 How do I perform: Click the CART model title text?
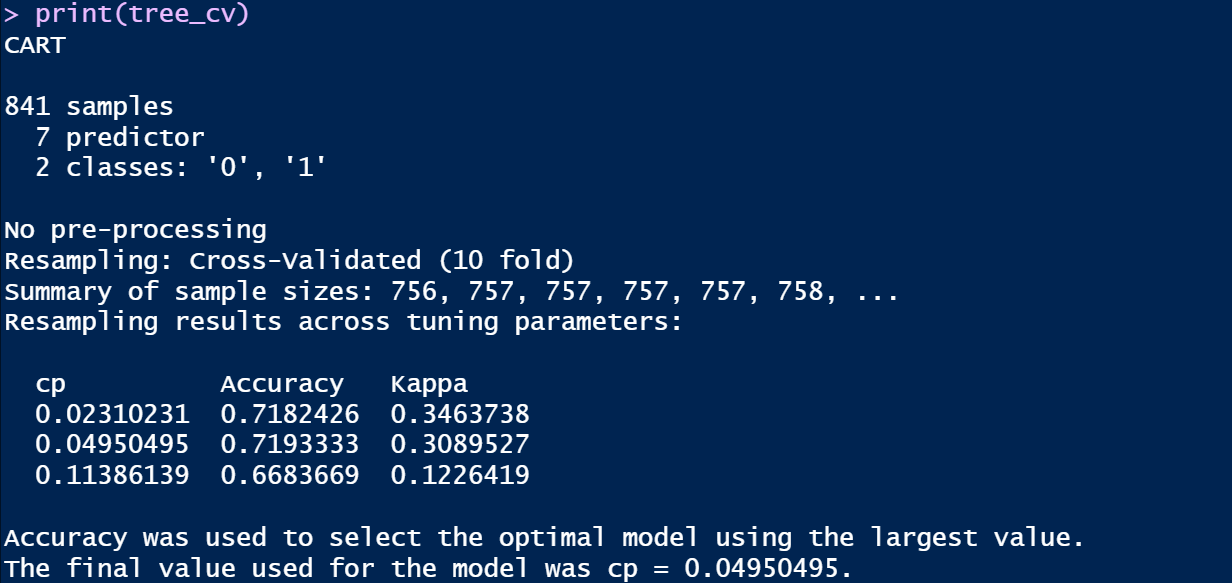(35, 46)
